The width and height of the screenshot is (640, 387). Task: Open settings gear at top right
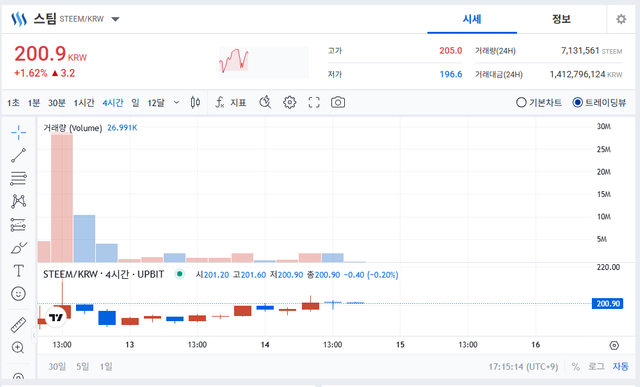tap(621, 19)
